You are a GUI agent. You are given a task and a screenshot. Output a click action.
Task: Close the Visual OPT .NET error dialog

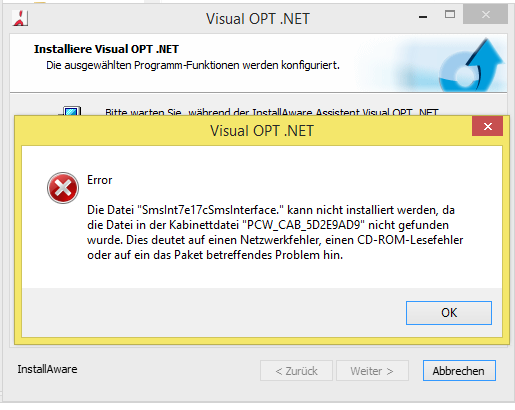tap(487, 126)
